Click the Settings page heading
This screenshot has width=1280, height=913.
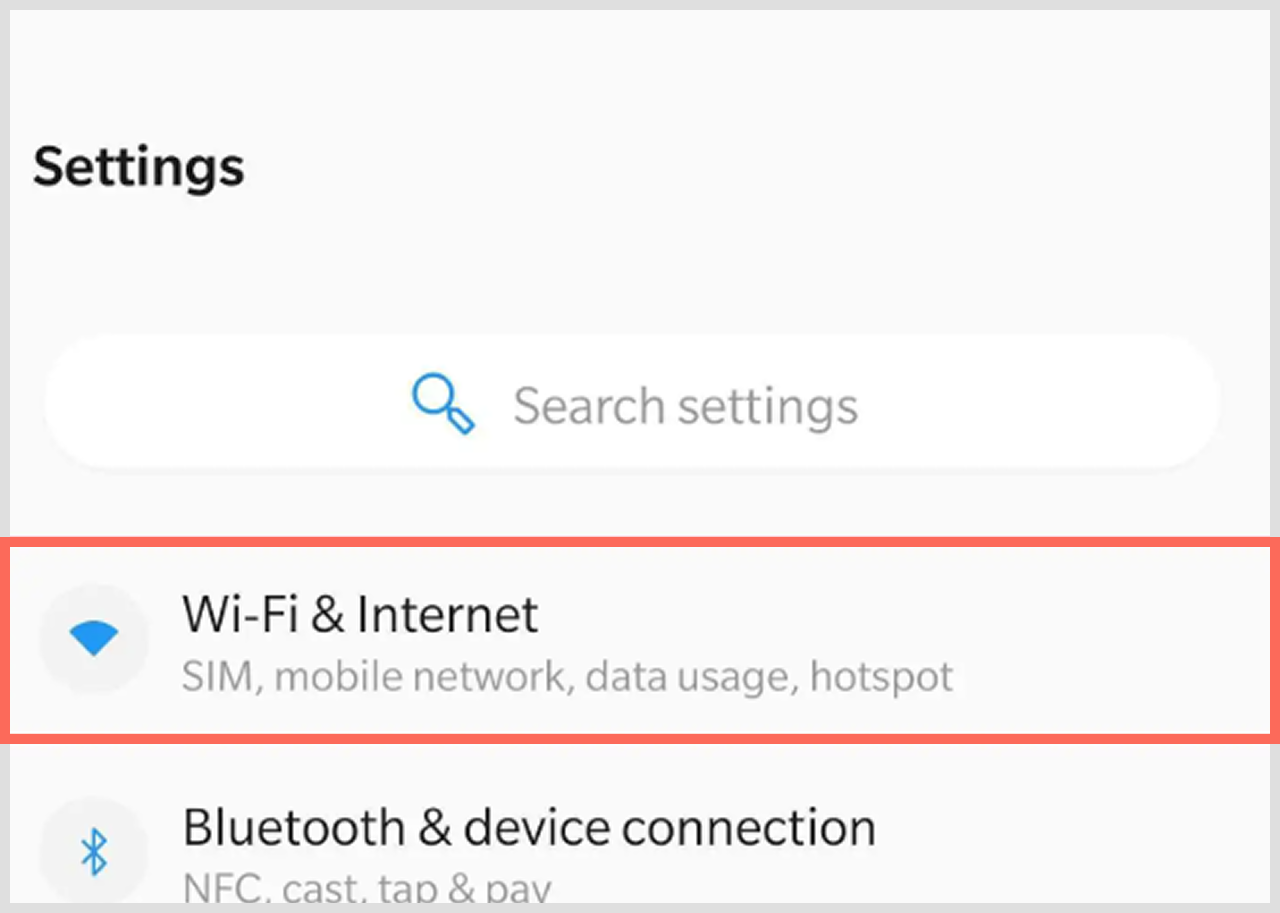pos(139,166)
